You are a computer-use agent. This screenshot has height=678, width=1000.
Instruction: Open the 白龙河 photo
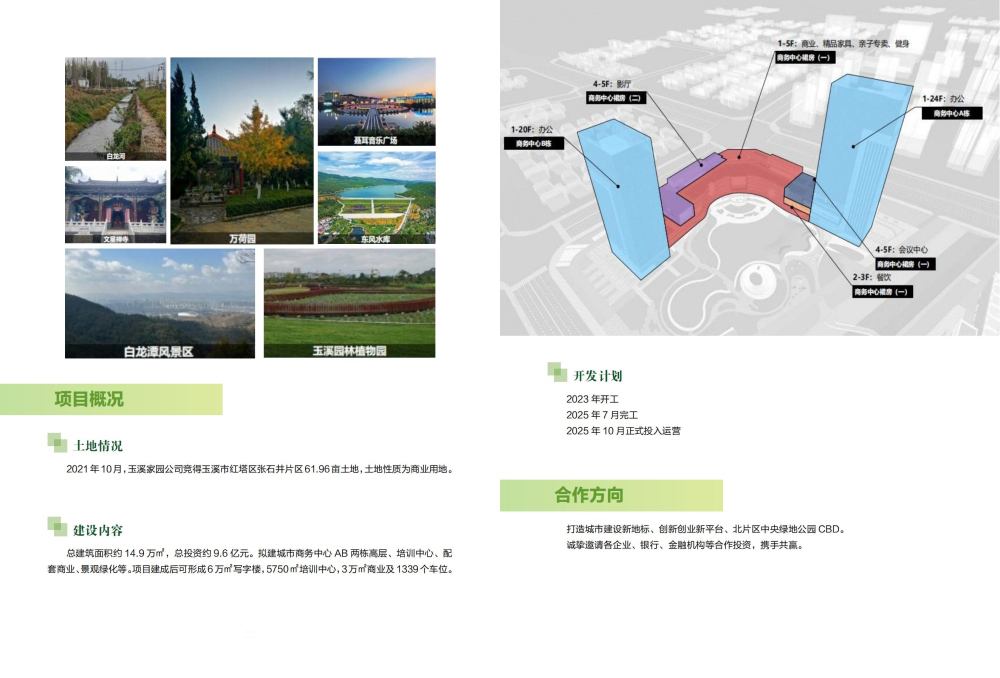pos(114,109)
